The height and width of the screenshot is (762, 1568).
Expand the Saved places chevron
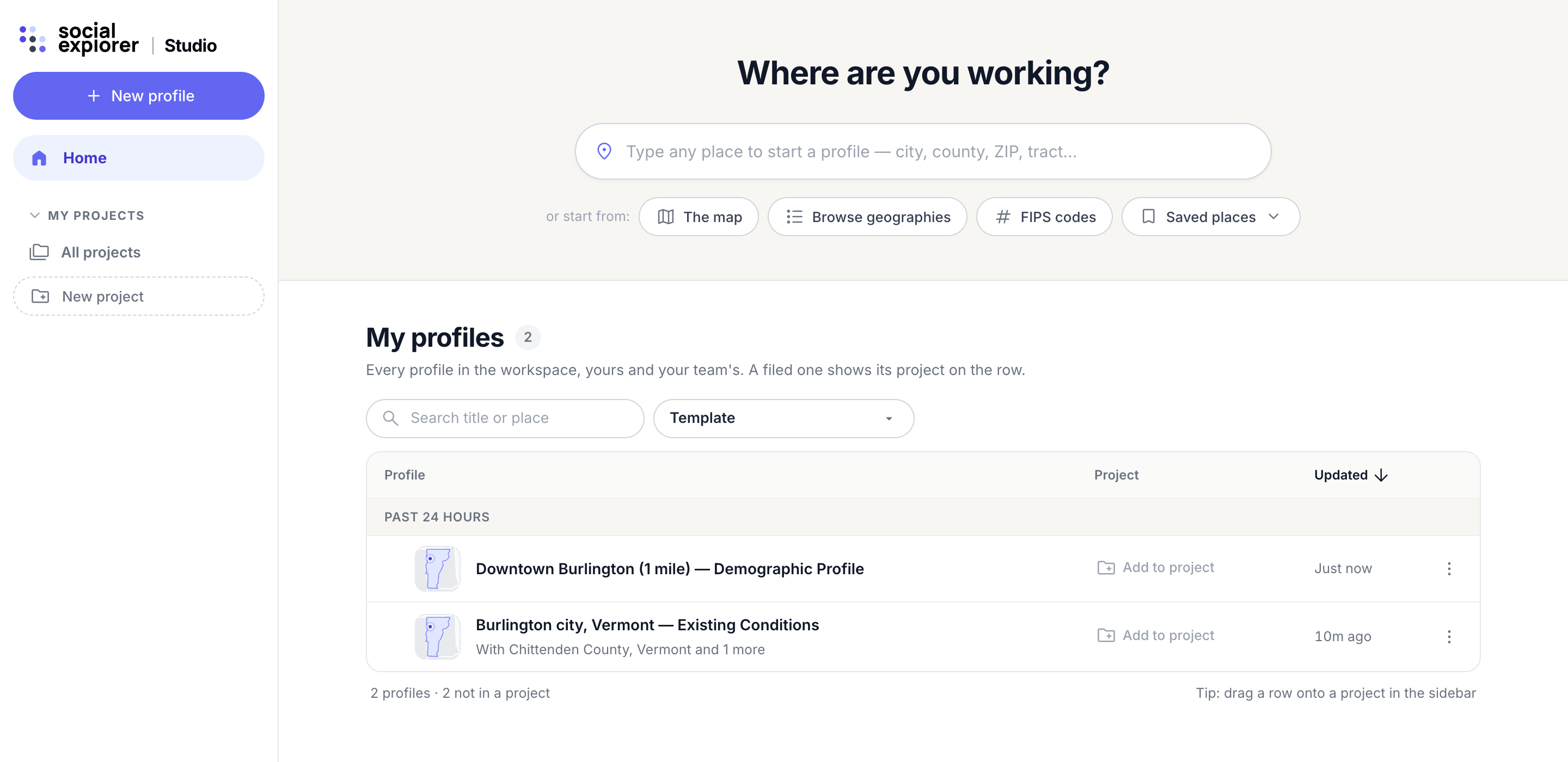pyautogui.click(x=1273, y=217)
